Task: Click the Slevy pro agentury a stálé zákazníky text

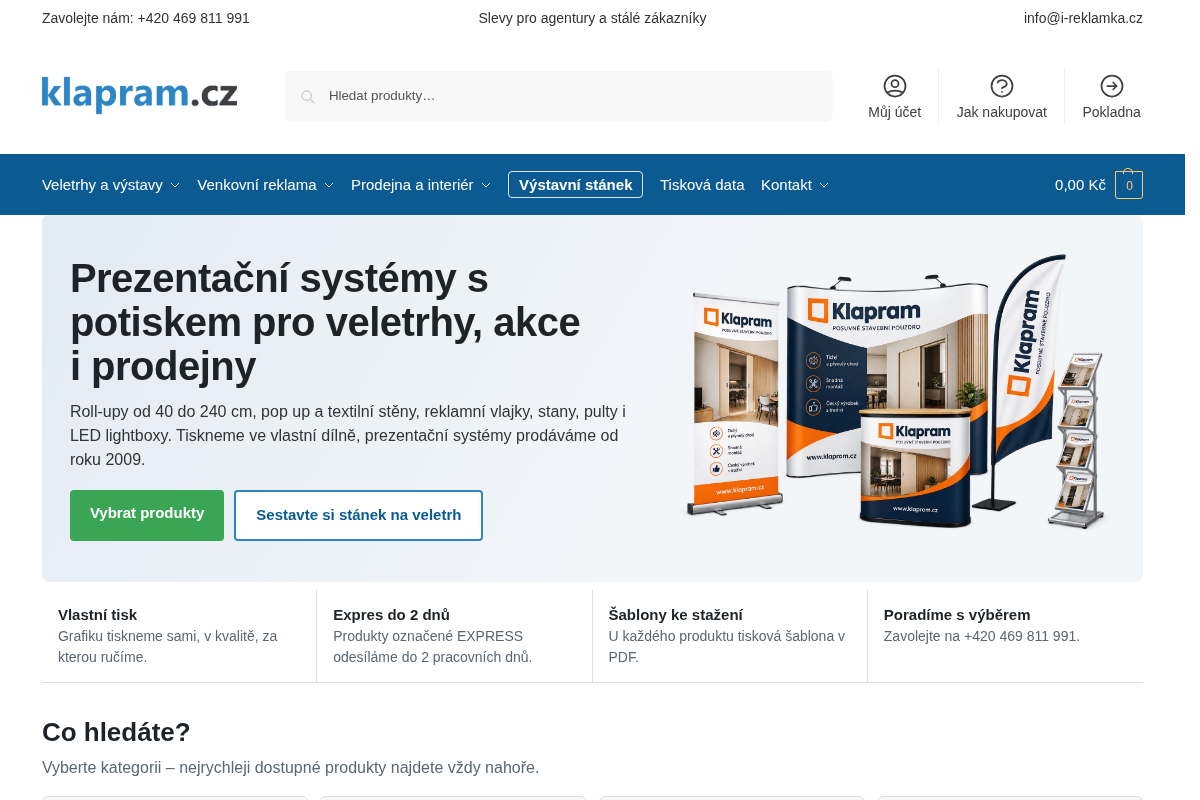Action: [592, 18]
